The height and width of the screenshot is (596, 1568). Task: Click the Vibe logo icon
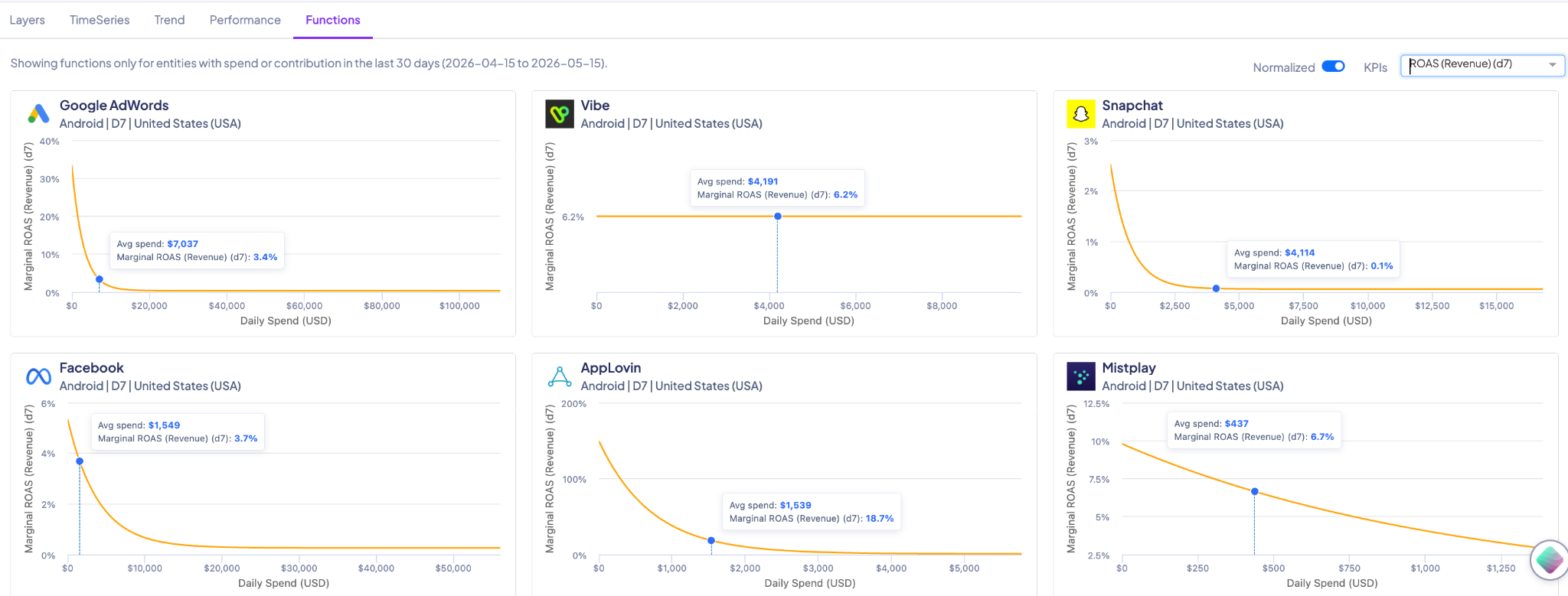[x=560, y=114]
